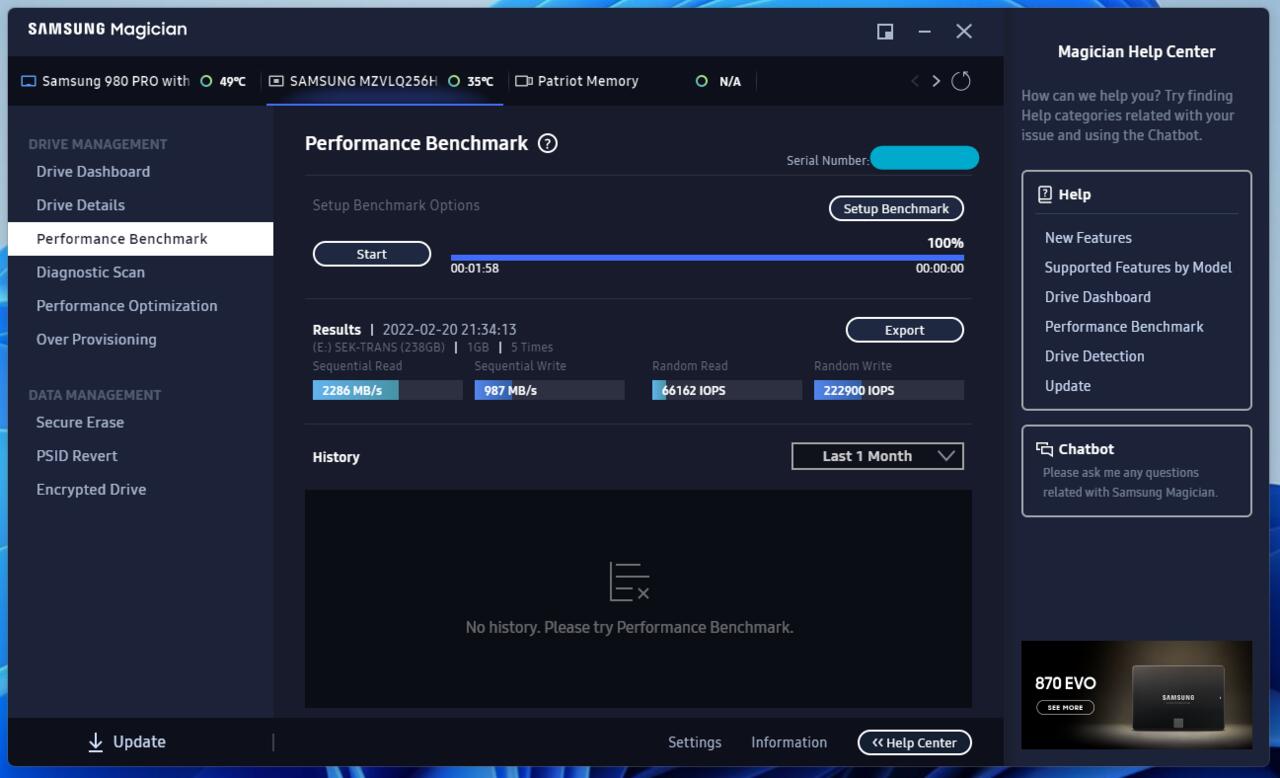Image resolution: width=1280 pixels, height=778 pixels.
Task: Show previous drive with left arrow
Action: pyautogui.click(x=914, y=81)
